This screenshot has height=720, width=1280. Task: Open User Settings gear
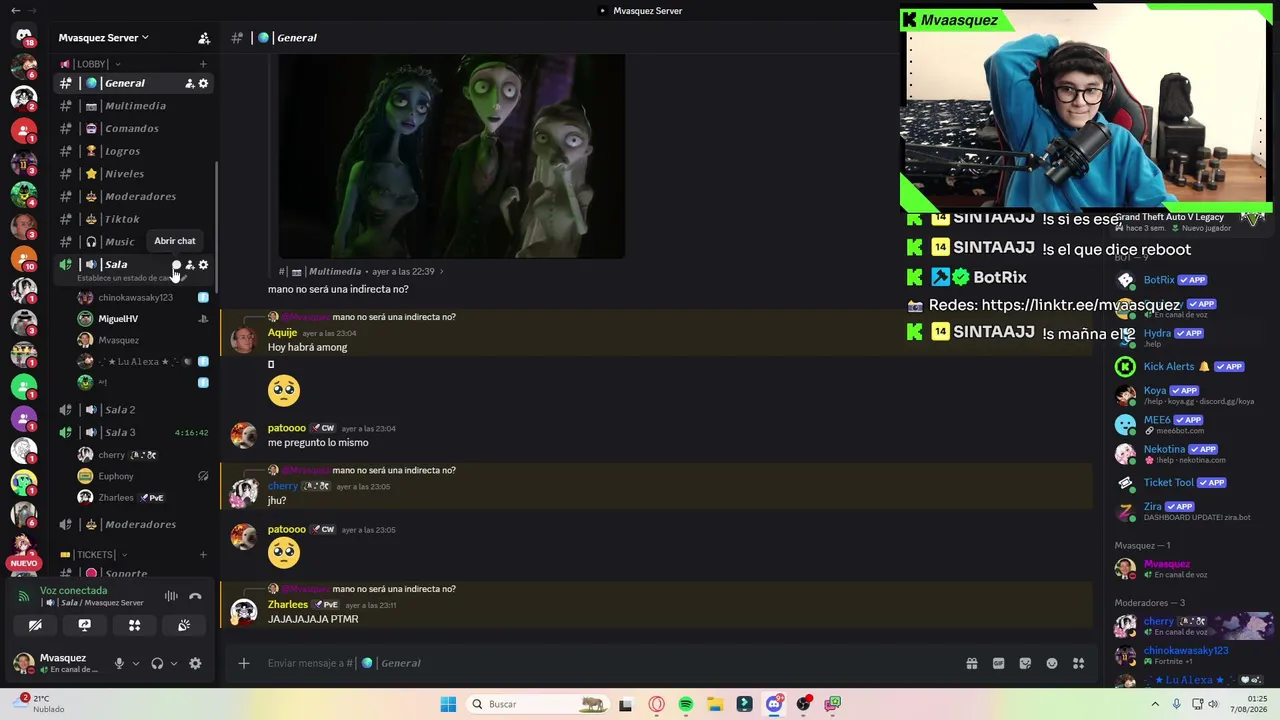click(195, 663)
